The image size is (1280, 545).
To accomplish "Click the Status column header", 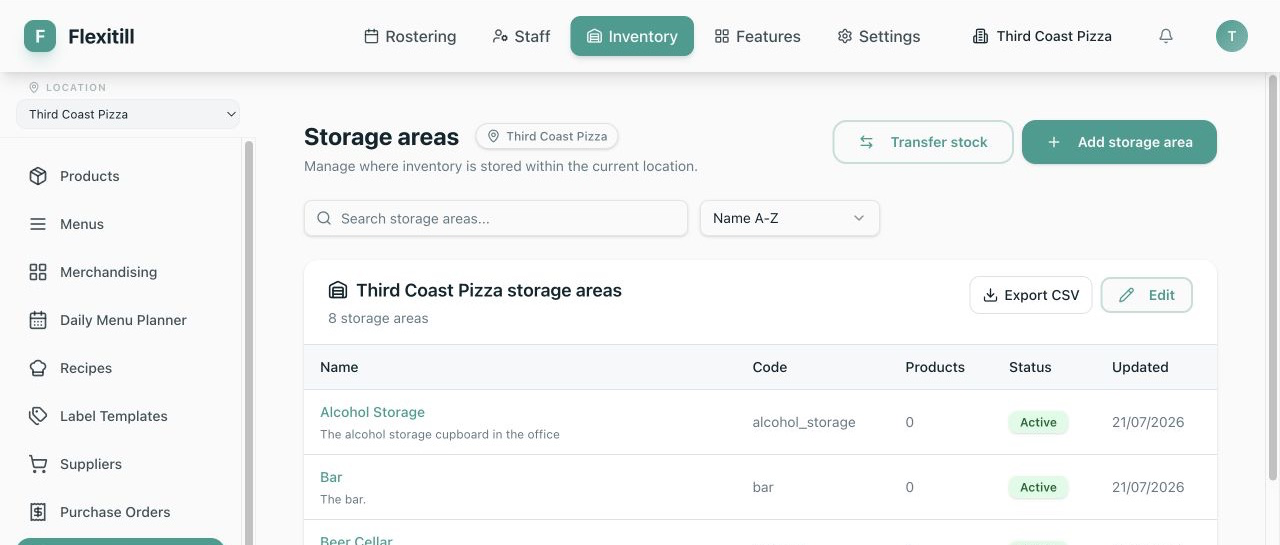I will (x=1030, y=367).
